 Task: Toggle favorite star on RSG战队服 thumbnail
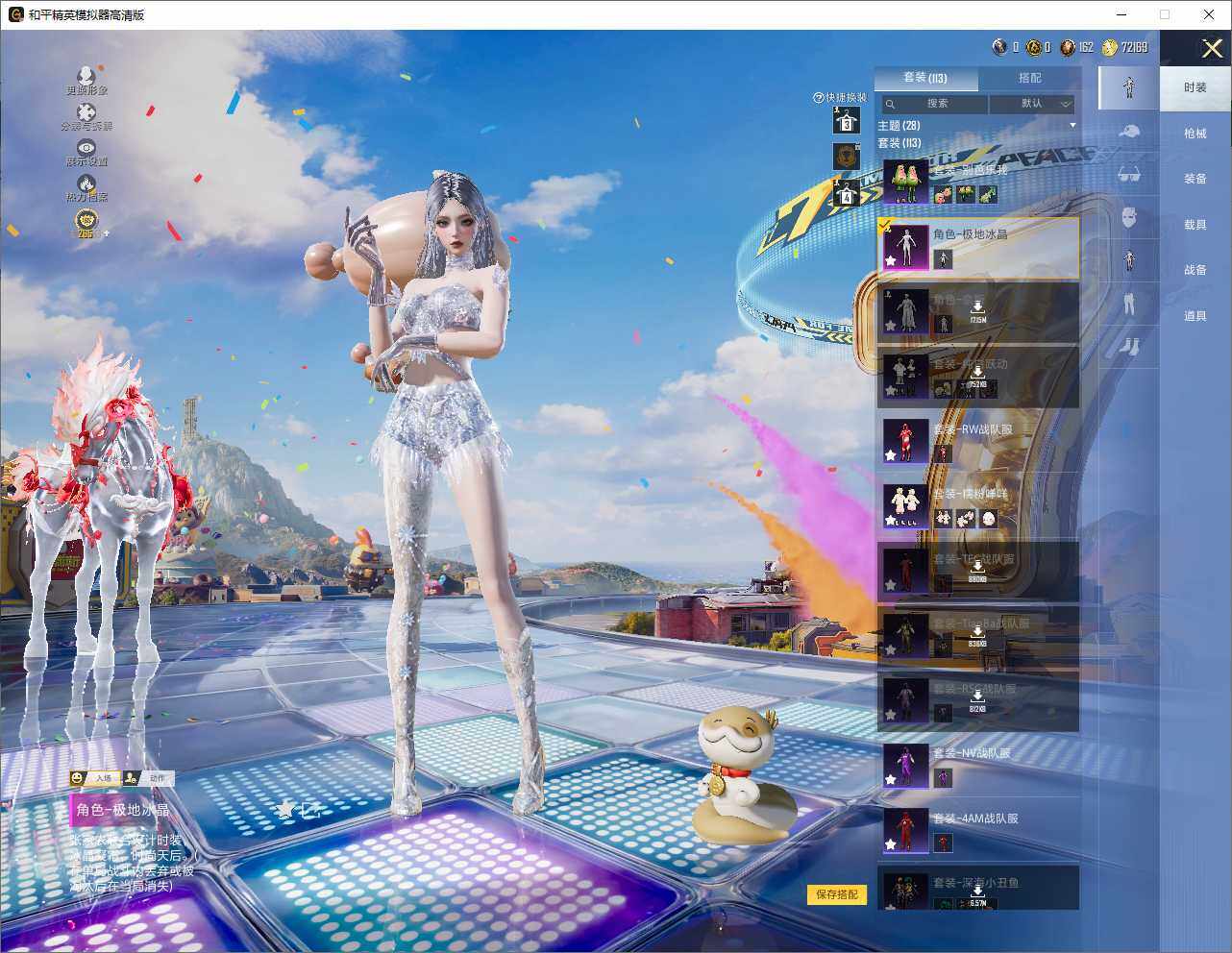(891, 715)
